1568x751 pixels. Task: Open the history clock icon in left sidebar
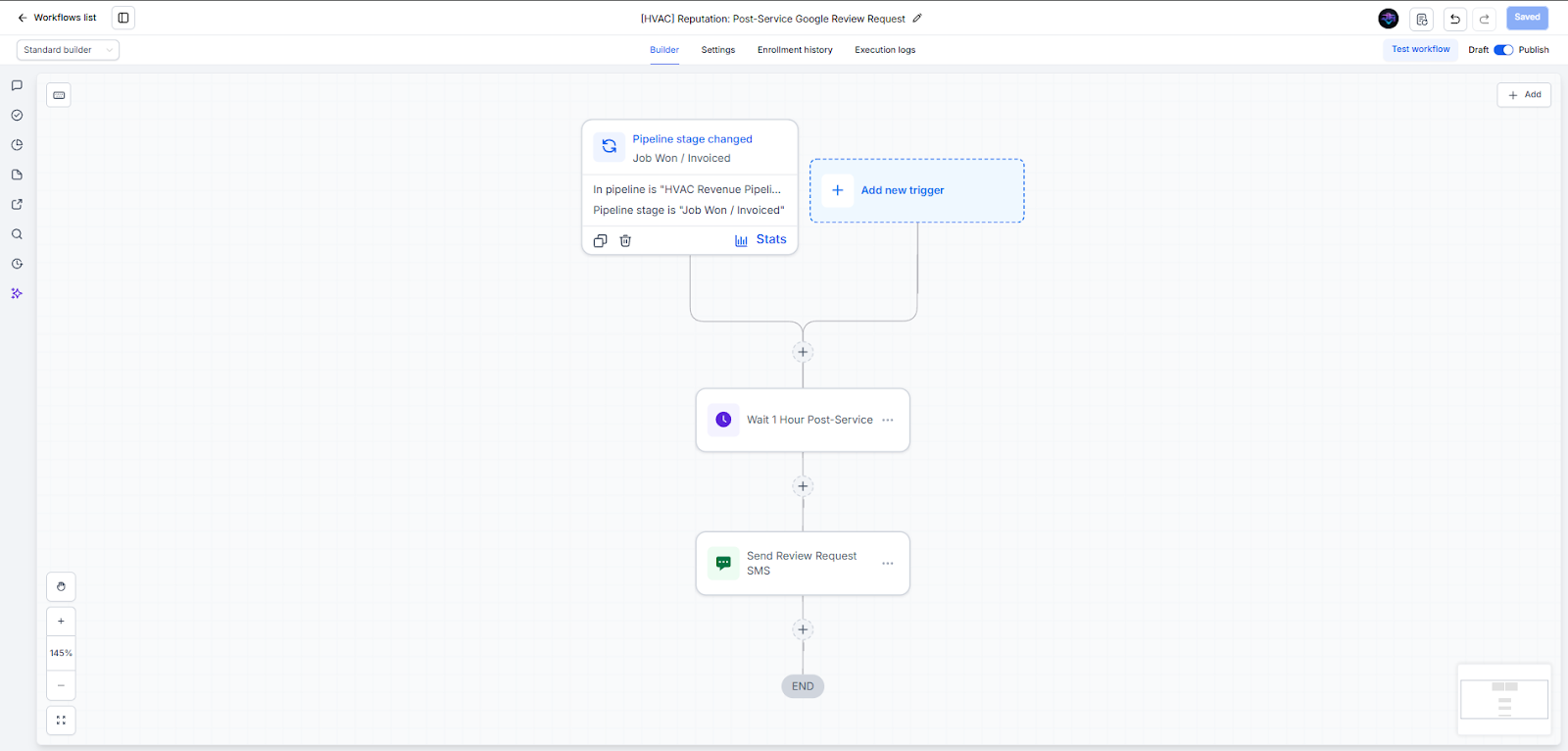pyautogui.click(x=17, y=264)
